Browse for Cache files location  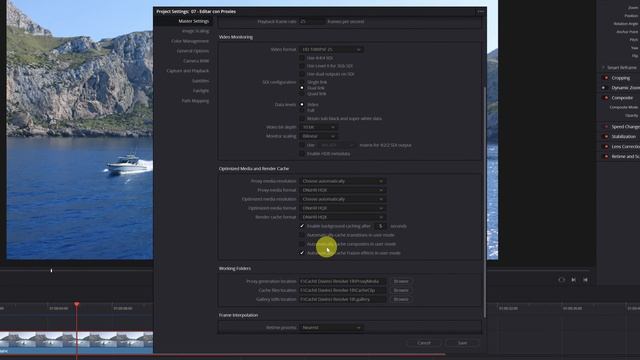pos(401,290)
